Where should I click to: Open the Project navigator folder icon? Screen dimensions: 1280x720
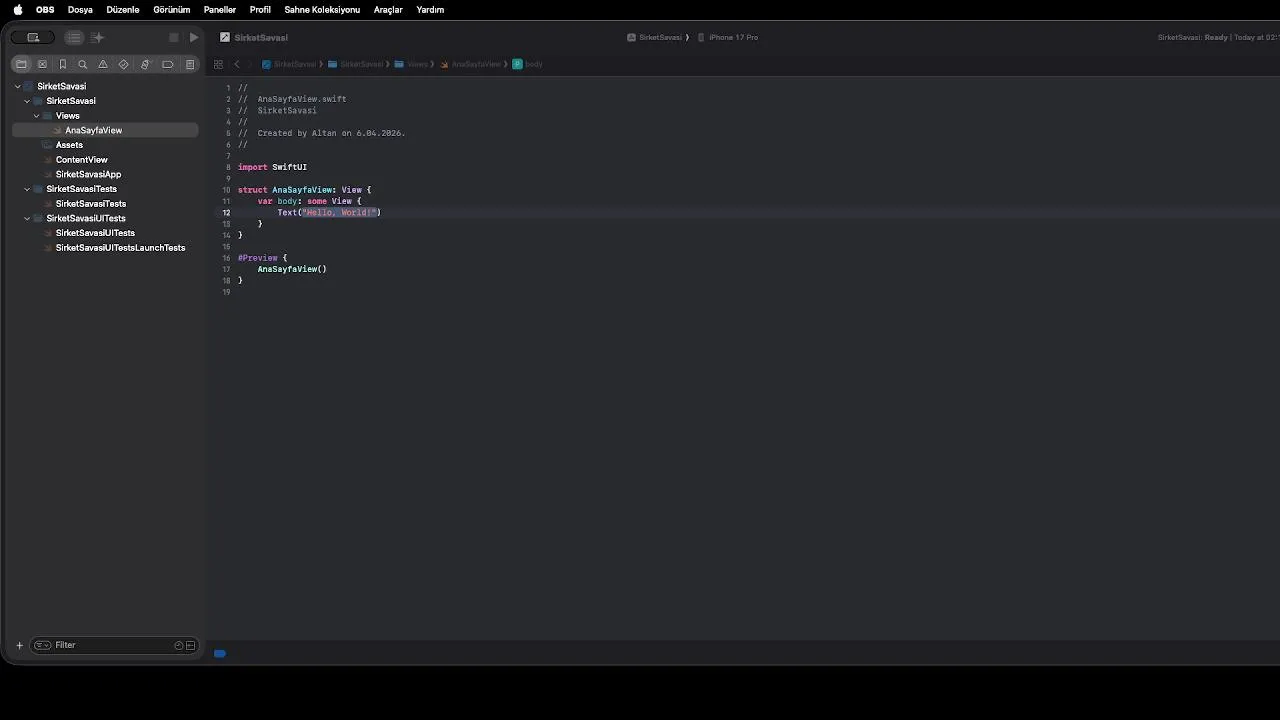[21, 64]
